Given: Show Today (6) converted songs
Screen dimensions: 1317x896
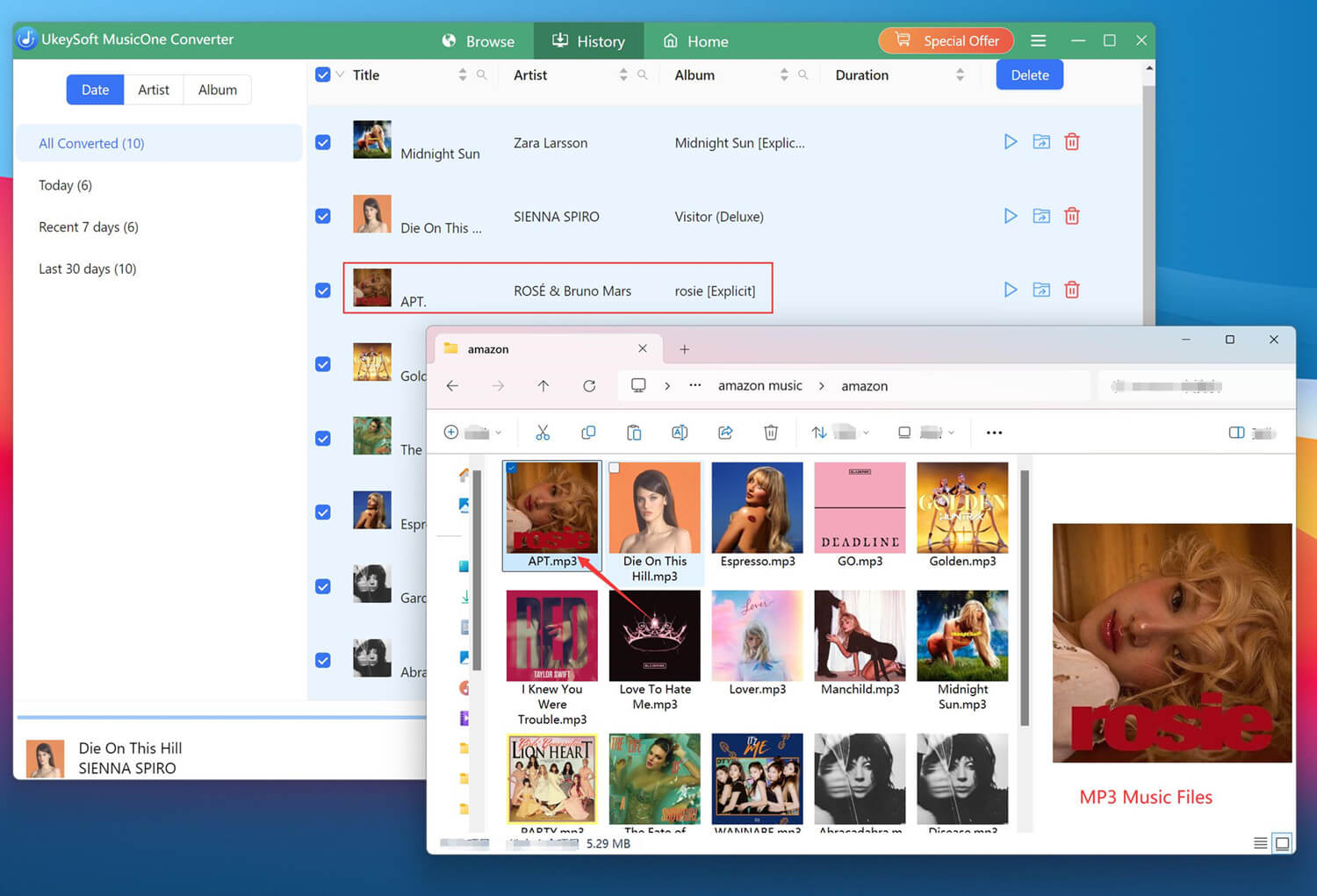Looking at the screenshot, I should point(65,185).
